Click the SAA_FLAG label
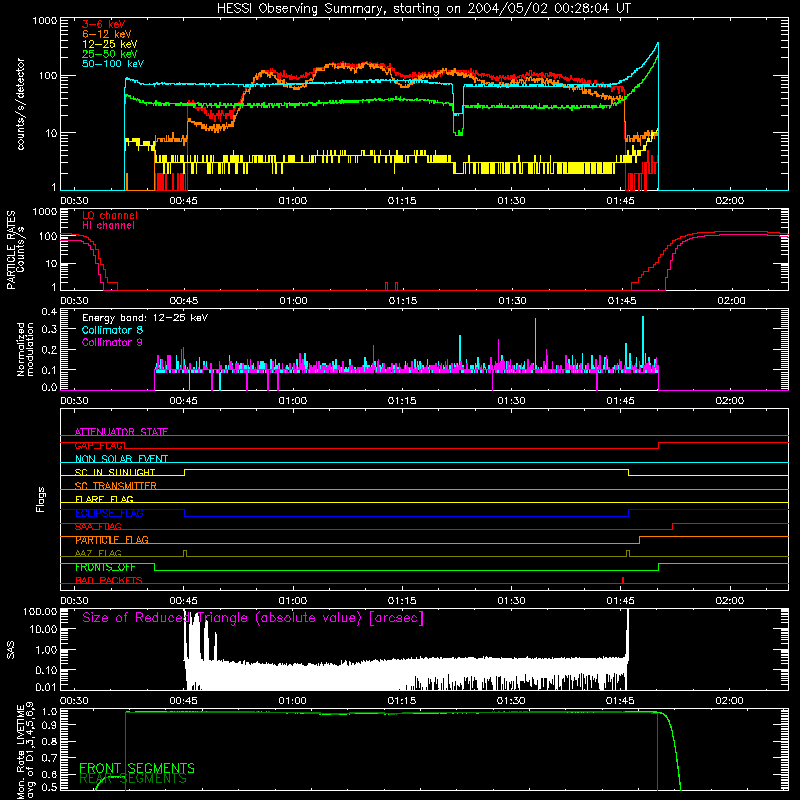This screenshot has width=800, height=800. pyautogui.click(x=98, y=527)
